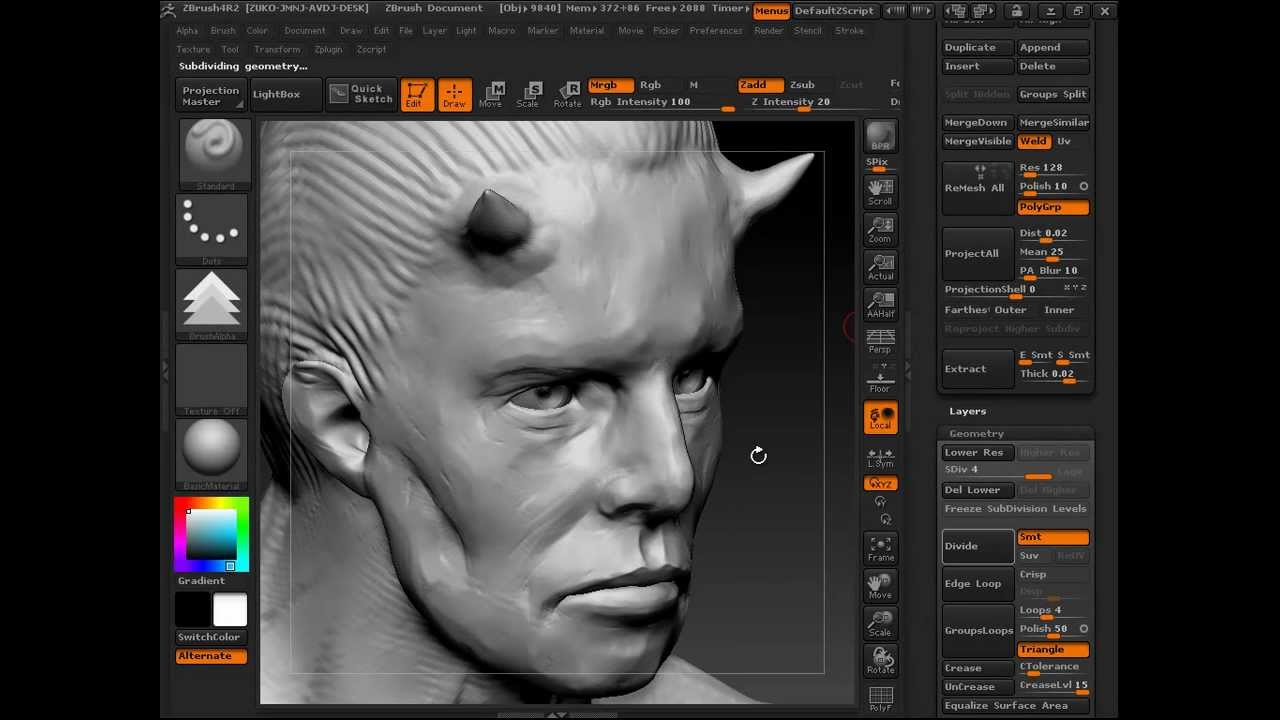The image size is (1280, 720).
Task: Toggle the Persp perspective icon
Action: click(x=880, y=341)
